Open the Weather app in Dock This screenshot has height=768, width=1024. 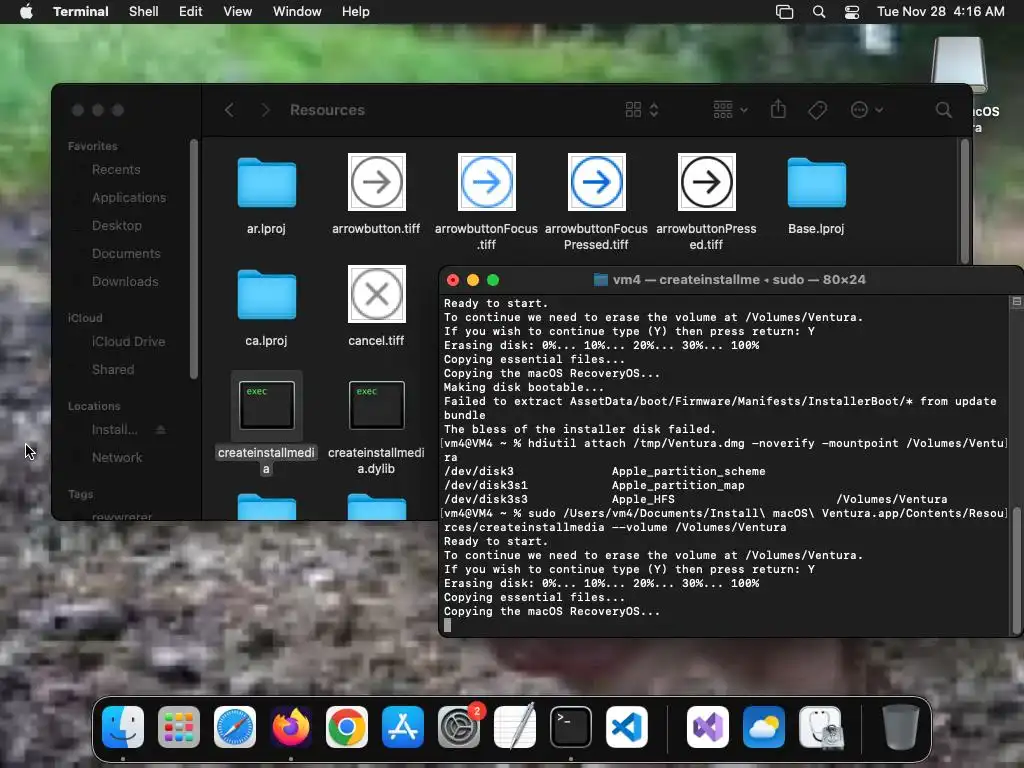point(763,727)
